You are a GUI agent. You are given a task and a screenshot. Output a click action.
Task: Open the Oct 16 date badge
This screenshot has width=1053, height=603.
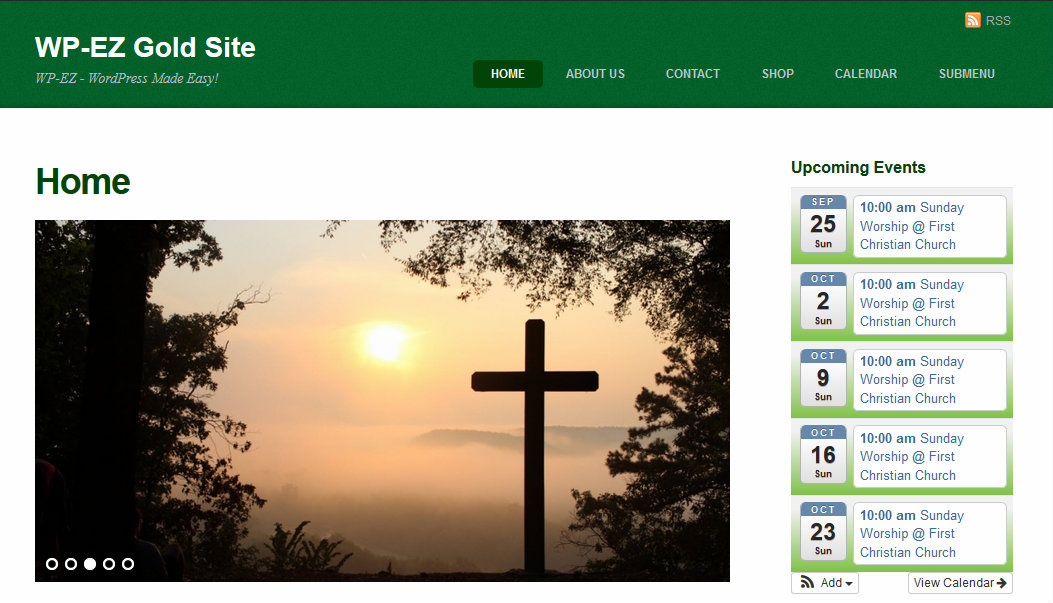(823, 454)
